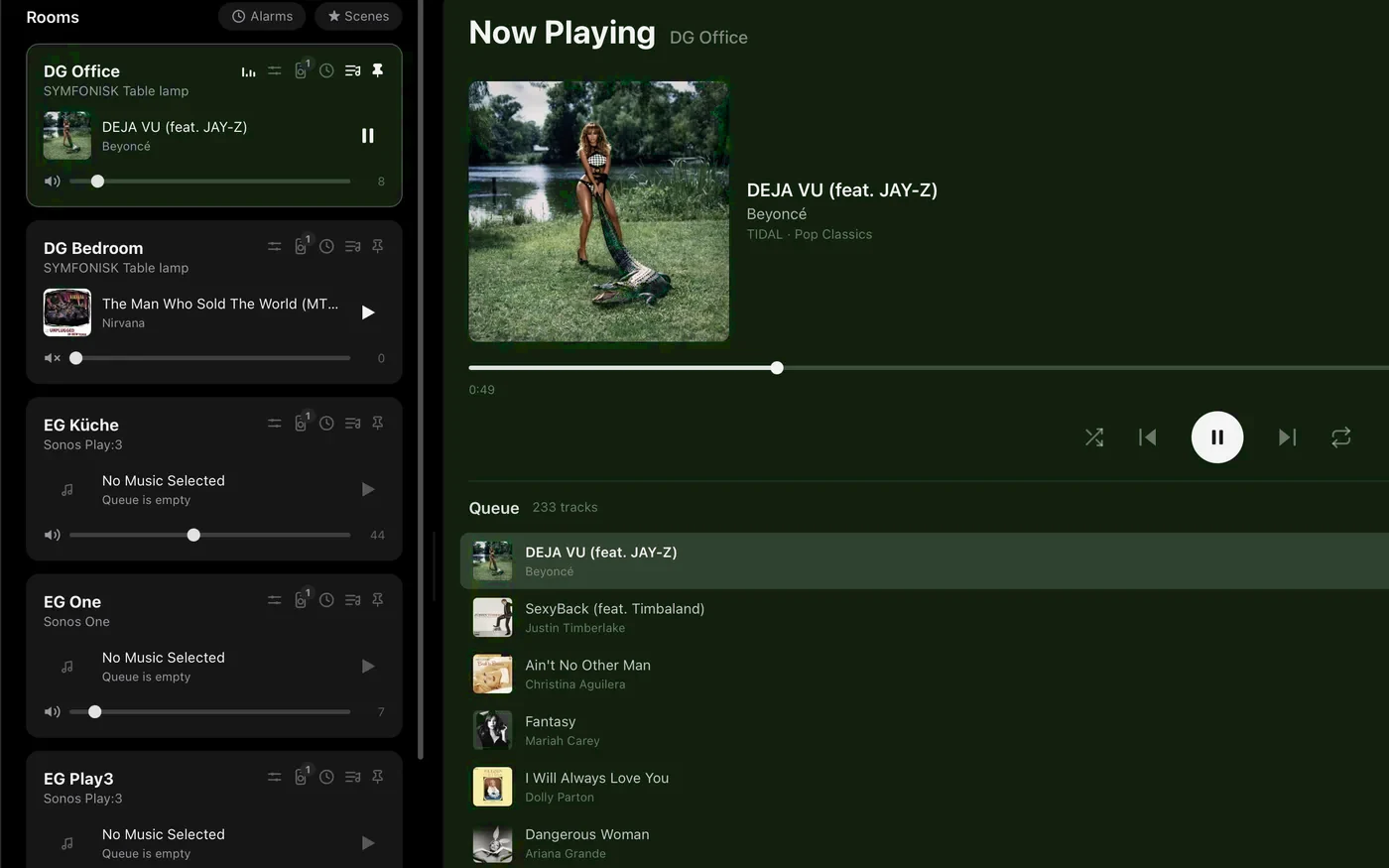Open EQ sliders settings for EG Play3
The image size is (1389, 868).
click(274, 777)
